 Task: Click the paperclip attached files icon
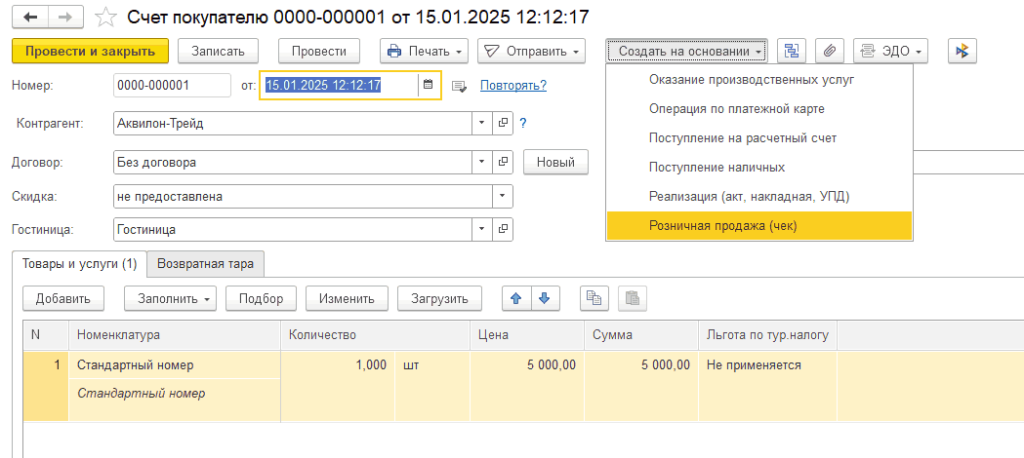click(x=830, y=51)
